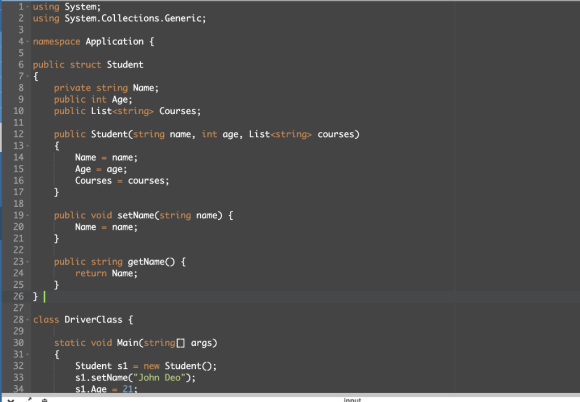Click 'courses)' parameter on line 12
This screenshot has height=402, width=580.
coord(338,134)
